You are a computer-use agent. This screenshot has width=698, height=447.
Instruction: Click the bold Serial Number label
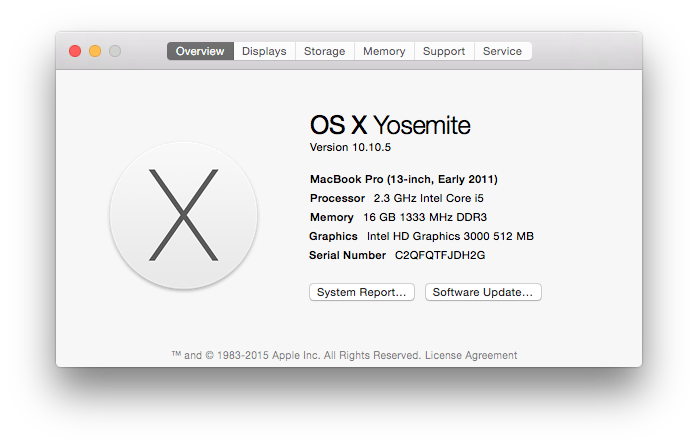(x=348, y=255)
